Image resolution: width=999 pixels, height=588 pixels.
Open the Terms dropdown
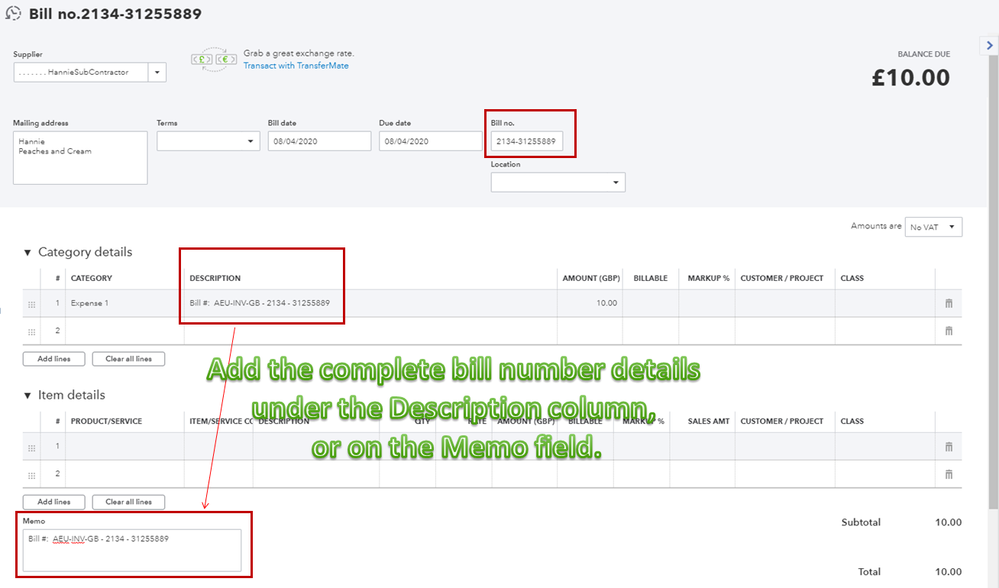[x=208, y=141]
